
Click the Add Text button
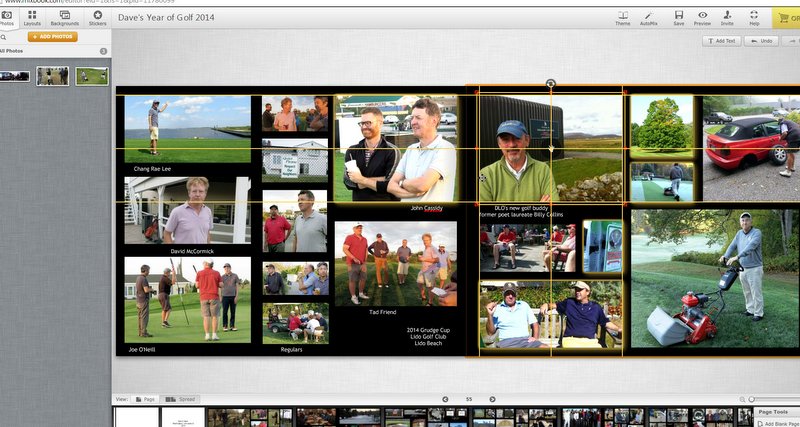(x=721, y=41)
